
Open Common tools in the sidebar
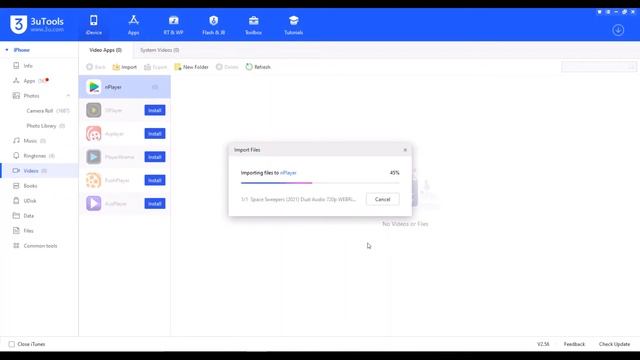pyautogui.click(x=39, y=246)
